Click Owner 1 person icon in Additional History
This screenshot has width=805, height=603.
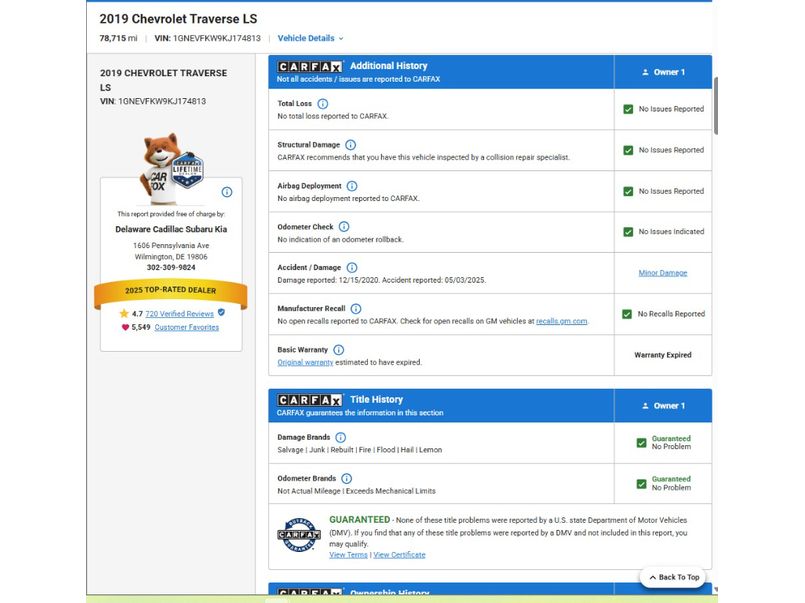pos(645,72)
